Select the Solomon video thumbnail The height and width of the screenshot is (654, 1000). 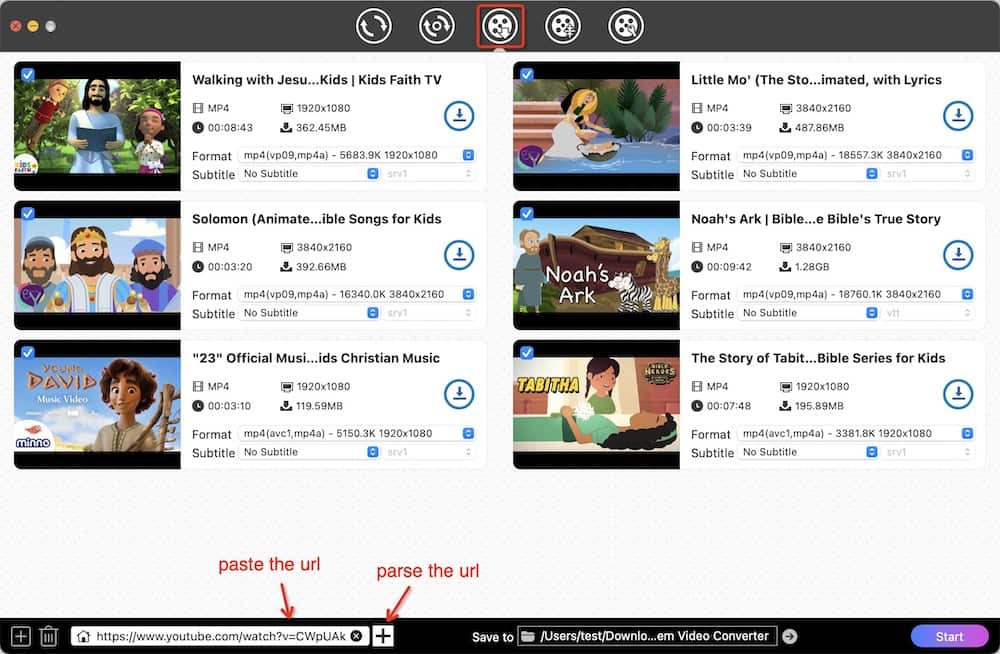(x=97, y=265)
